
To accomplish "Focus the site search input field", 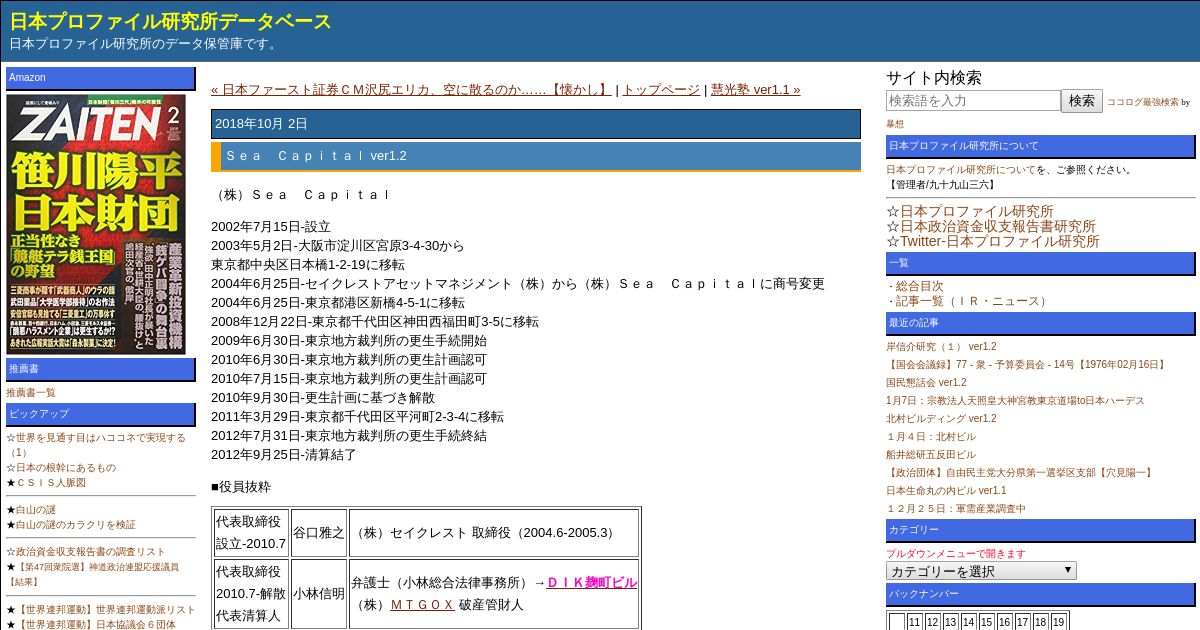I will pyautogui.click(x=973, y=100).
